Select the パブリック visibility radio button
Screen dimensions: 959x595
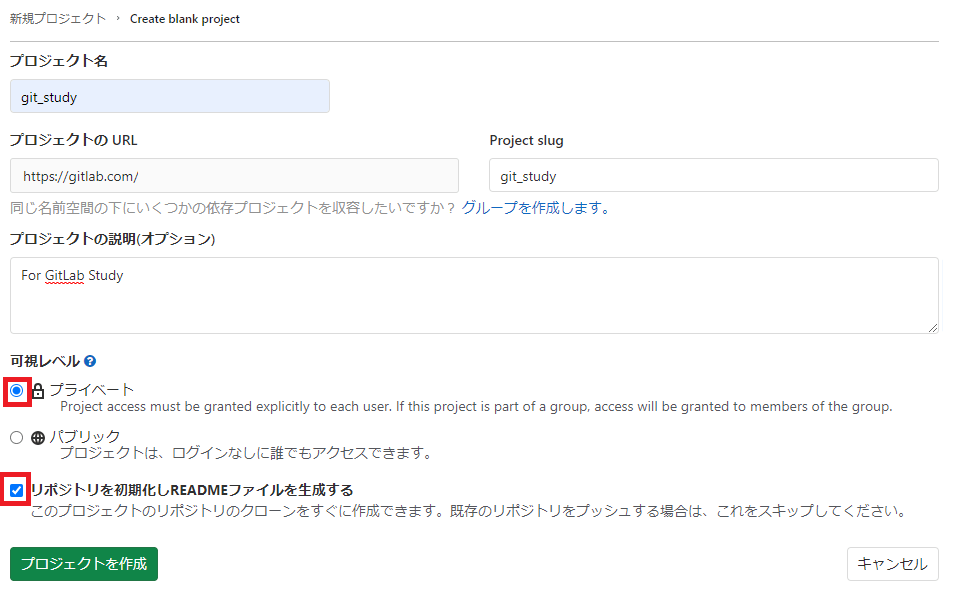coord(15,436)
